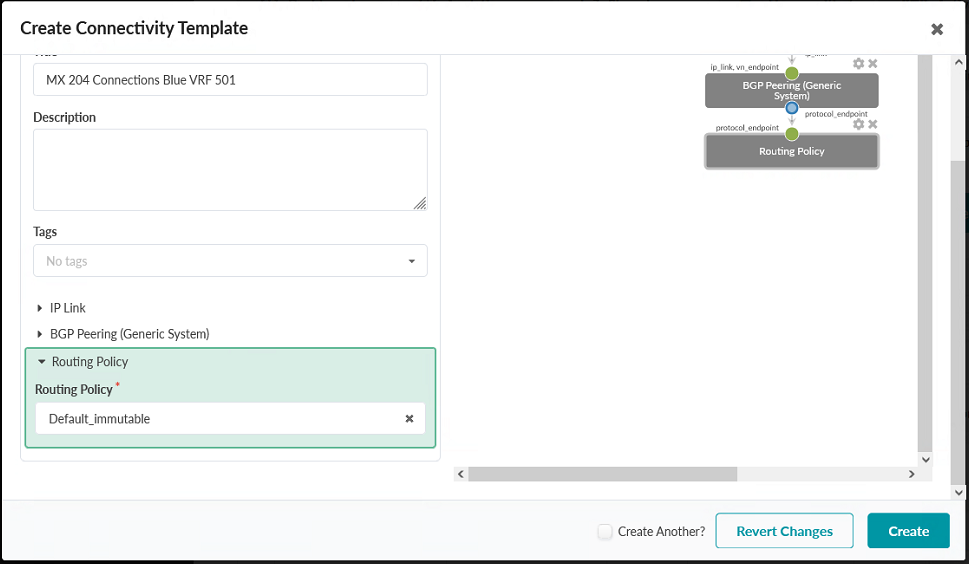Click into the Description text area
969x564 pixels.
tap(230, 169)
